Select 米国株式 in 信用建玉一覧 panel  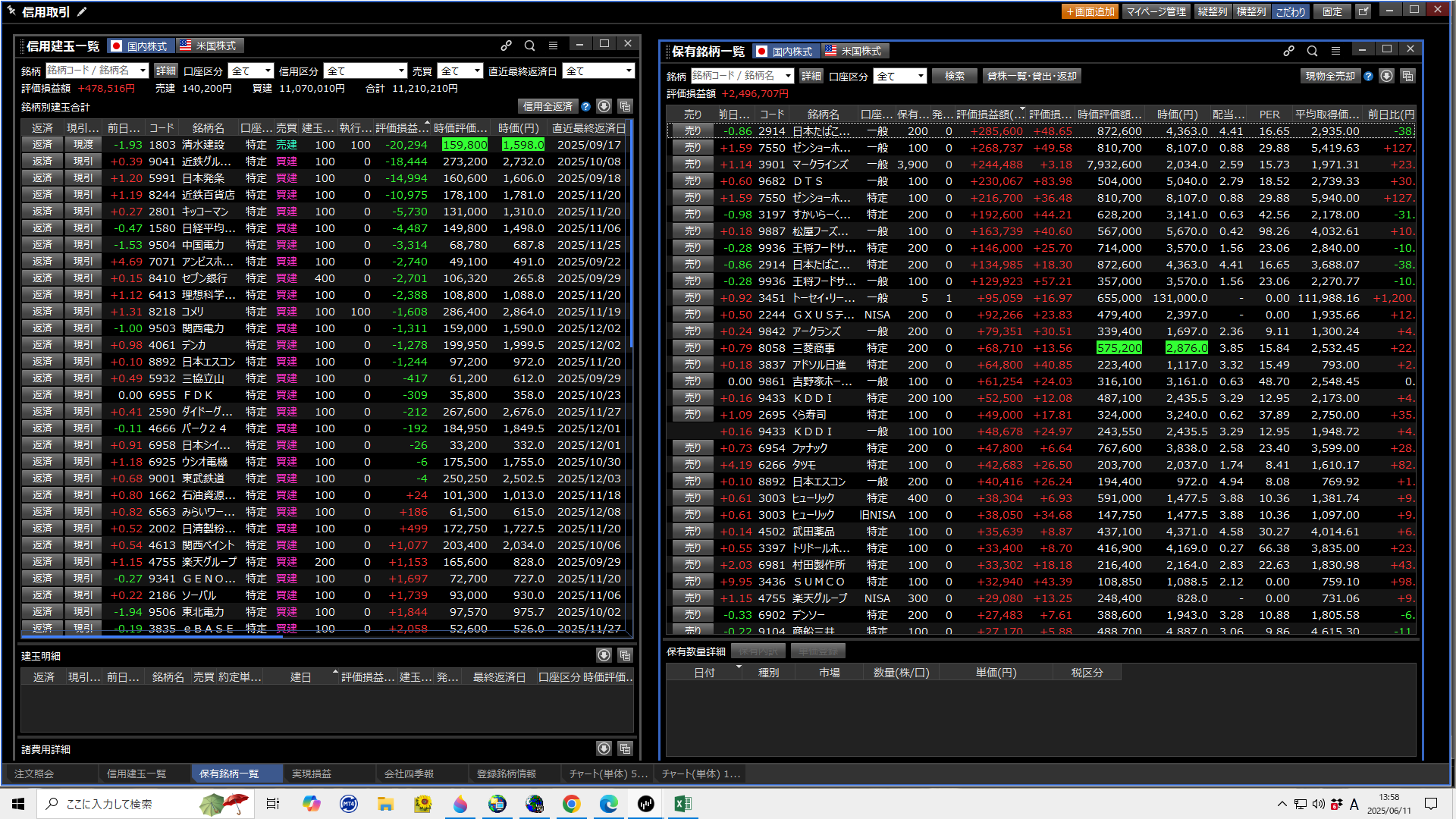(x=209, y=46)
